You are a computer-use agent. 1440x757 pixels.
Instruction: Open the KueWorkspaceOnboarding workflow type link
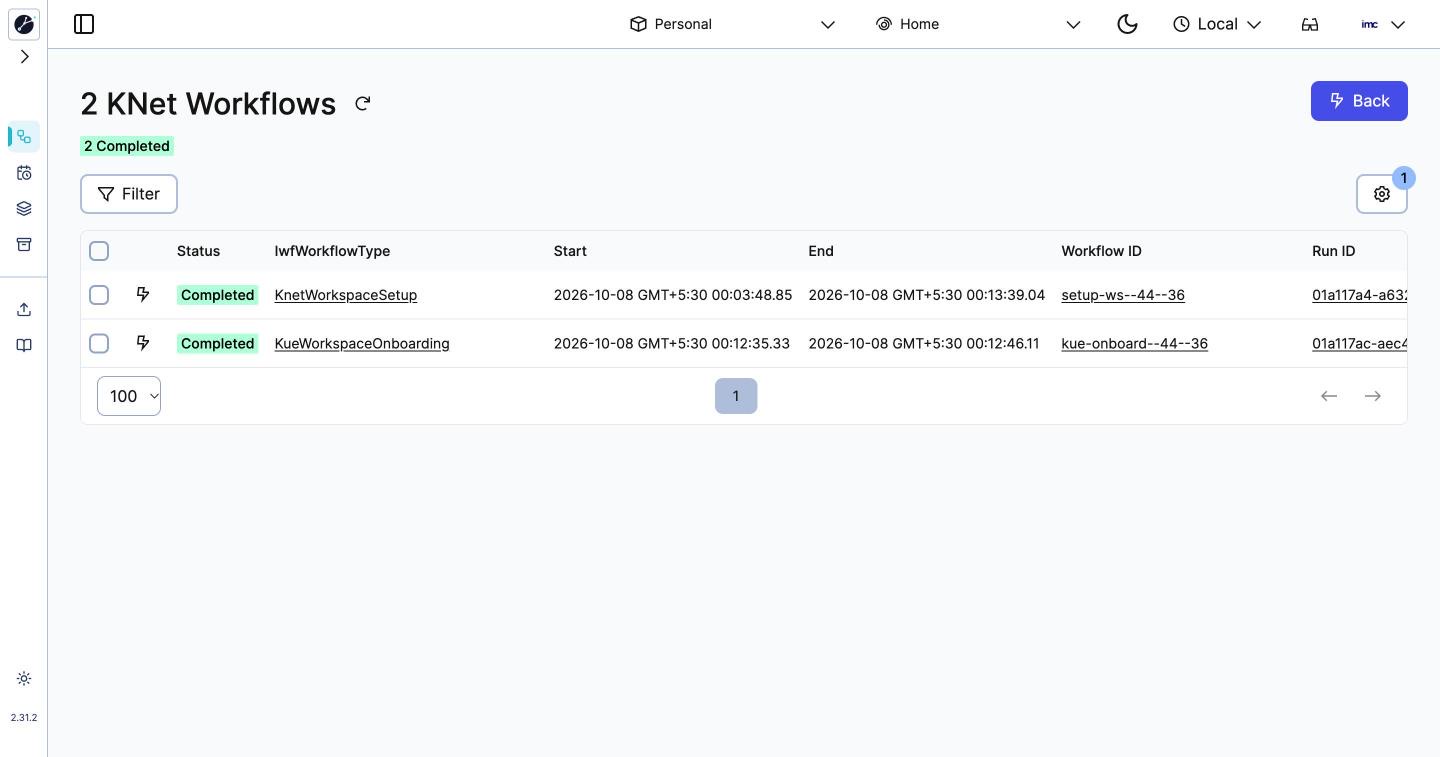click(362, 343)
